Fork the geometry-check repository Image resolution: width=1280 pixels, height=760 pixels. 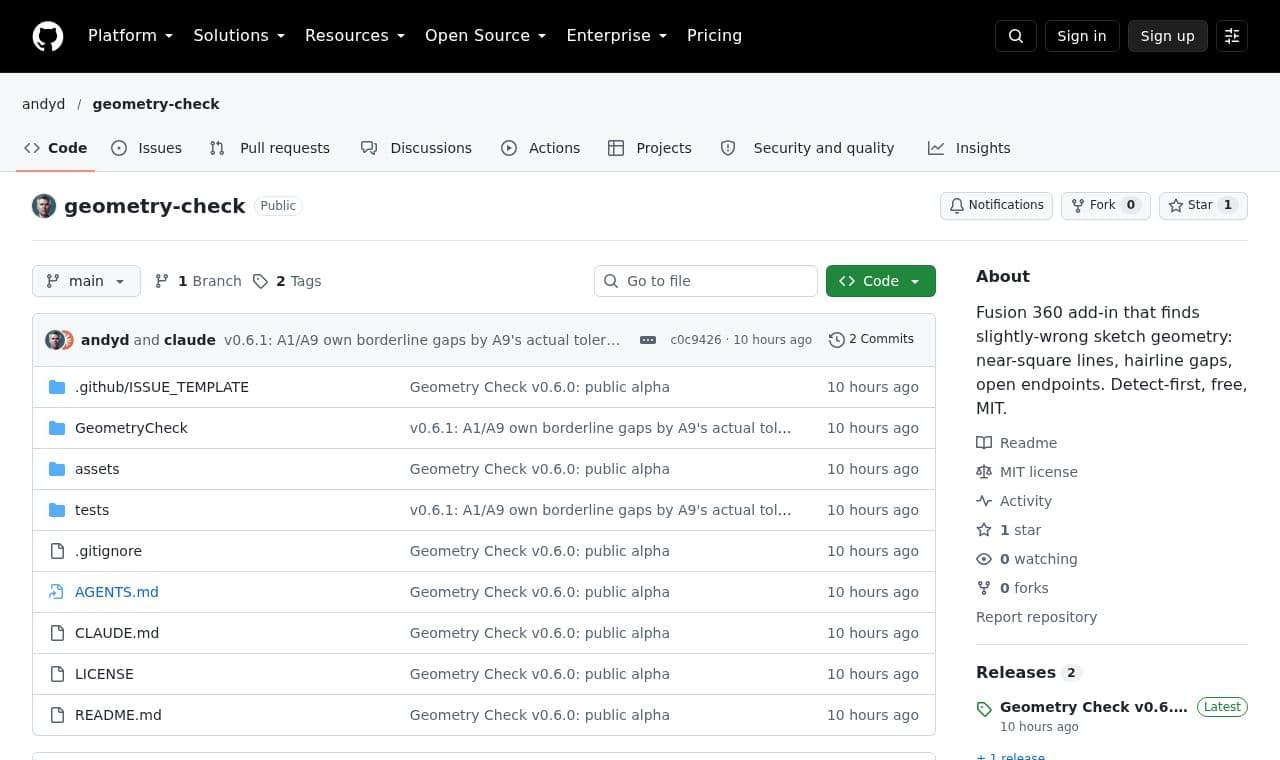tap(1106, 206)
